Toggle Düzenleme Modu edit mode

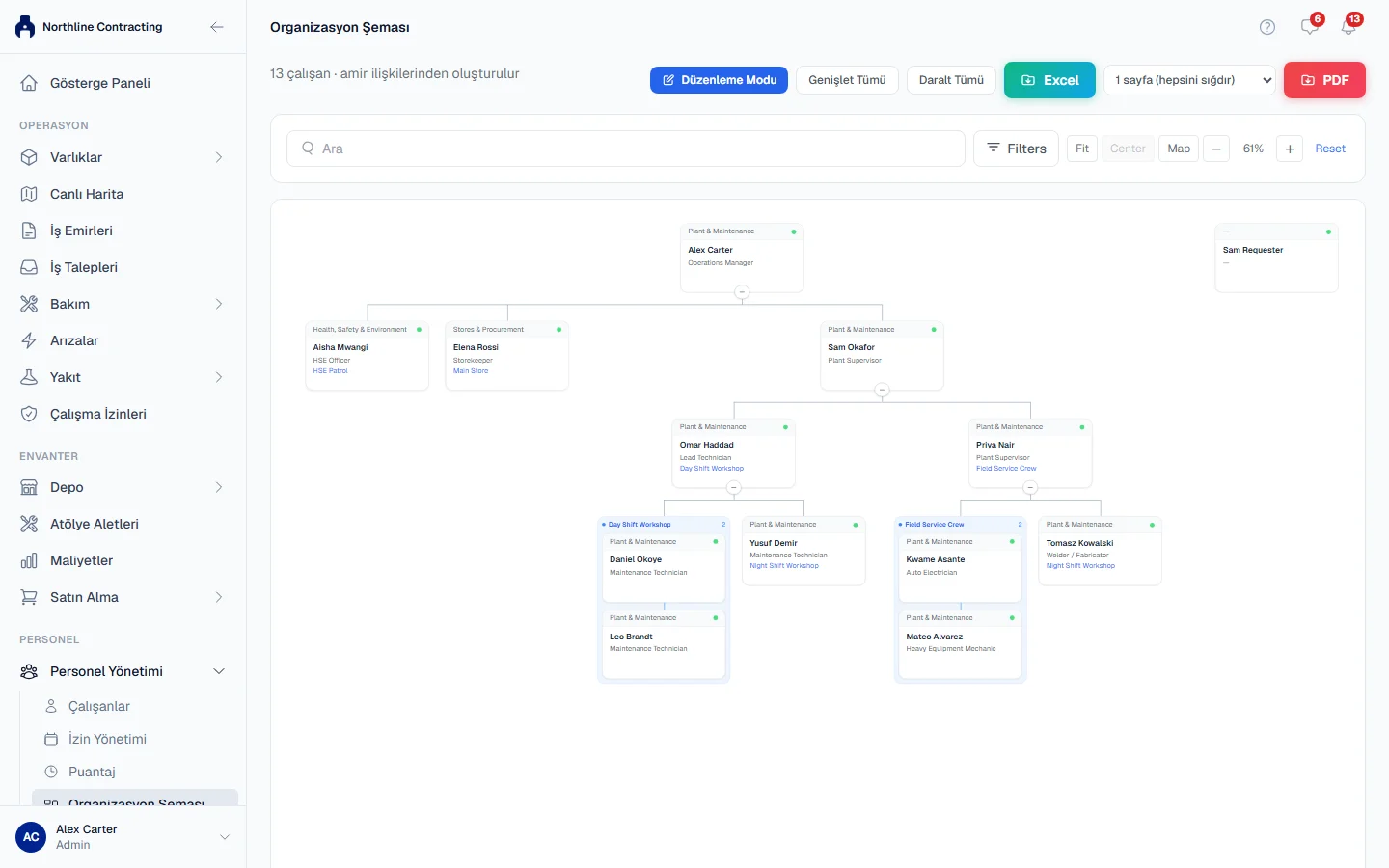click(x=719, y=80)
